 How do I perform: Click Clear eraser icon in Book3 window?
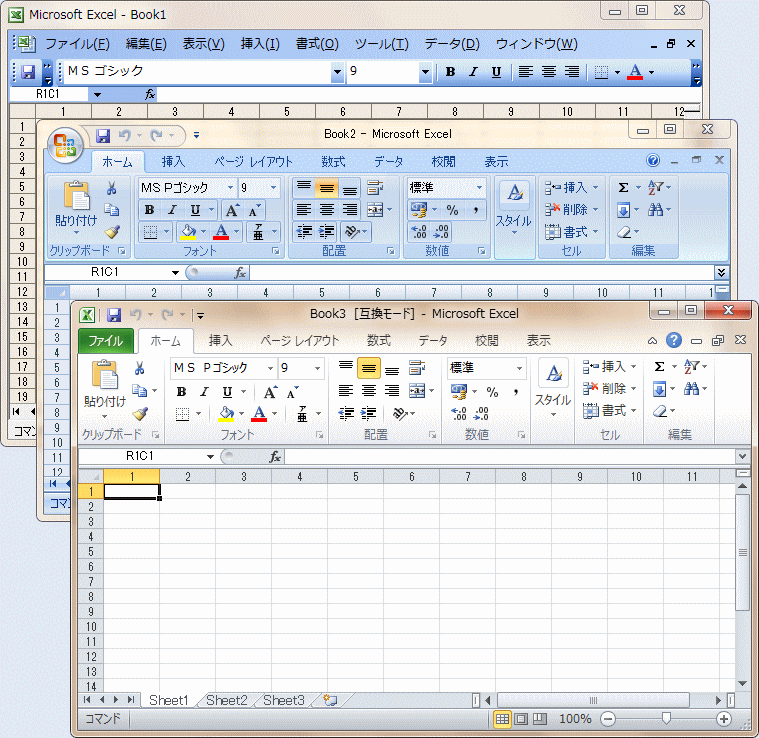(x=660, y=411)
